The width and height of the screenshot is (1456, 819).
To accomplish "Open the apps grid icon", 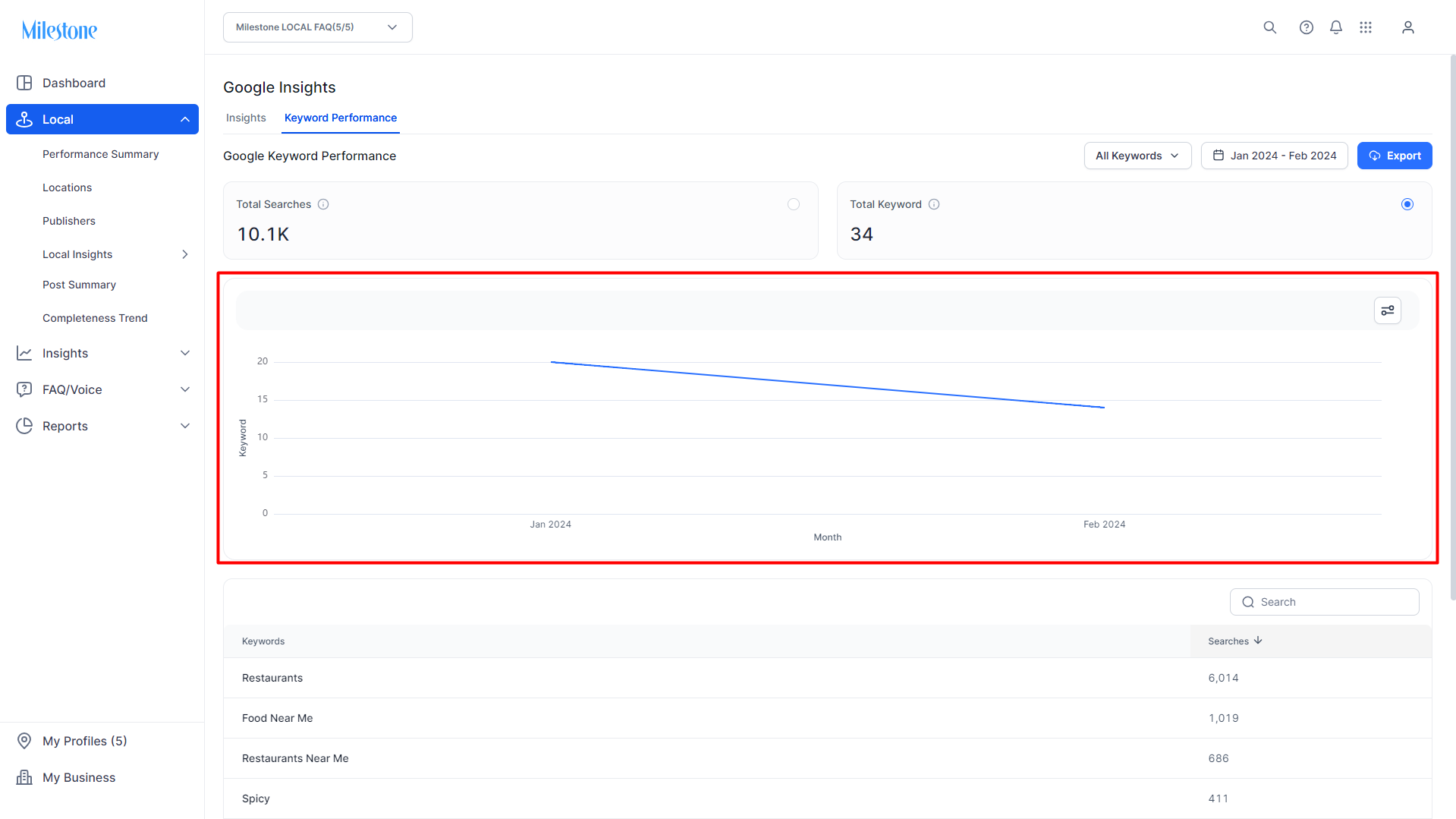I will [x=1366, y=27].
